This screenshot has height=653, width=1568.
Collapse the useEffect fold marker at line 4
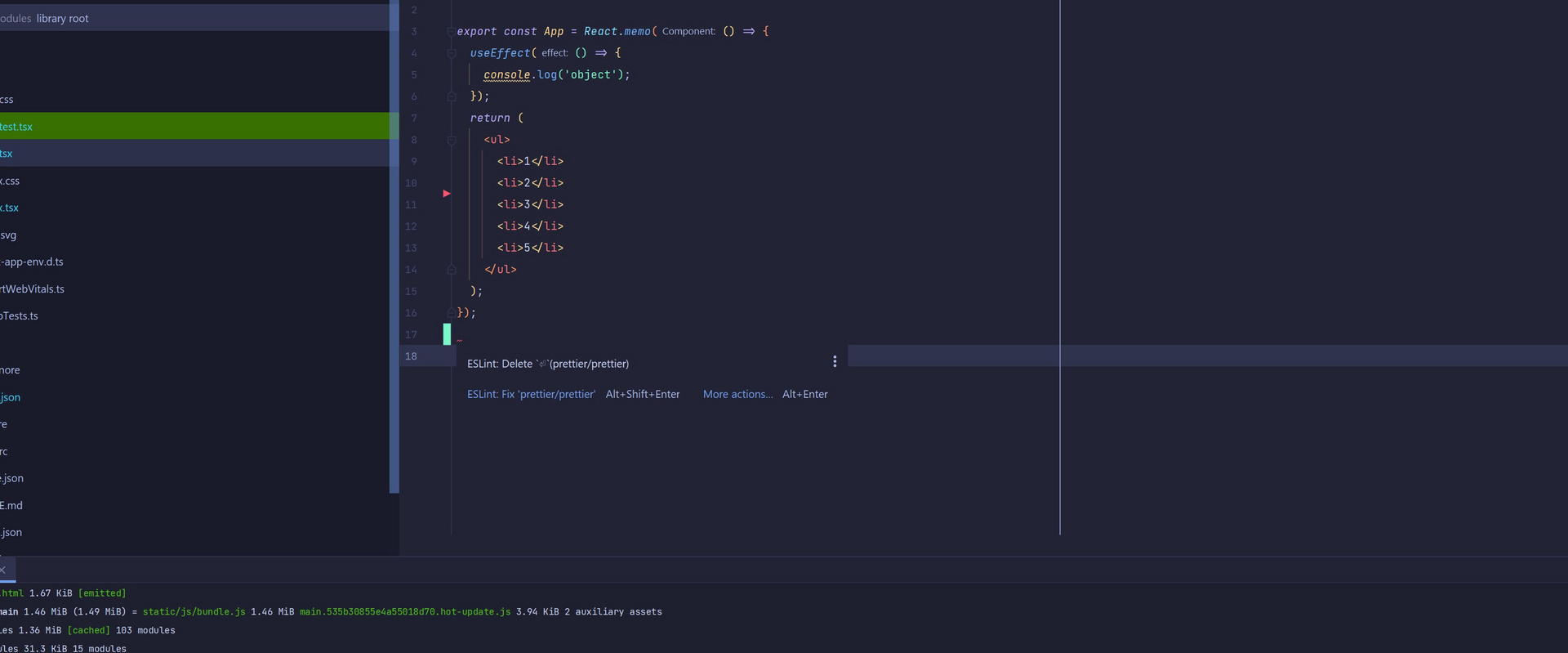pyautogui.click(x=451, y=53)
